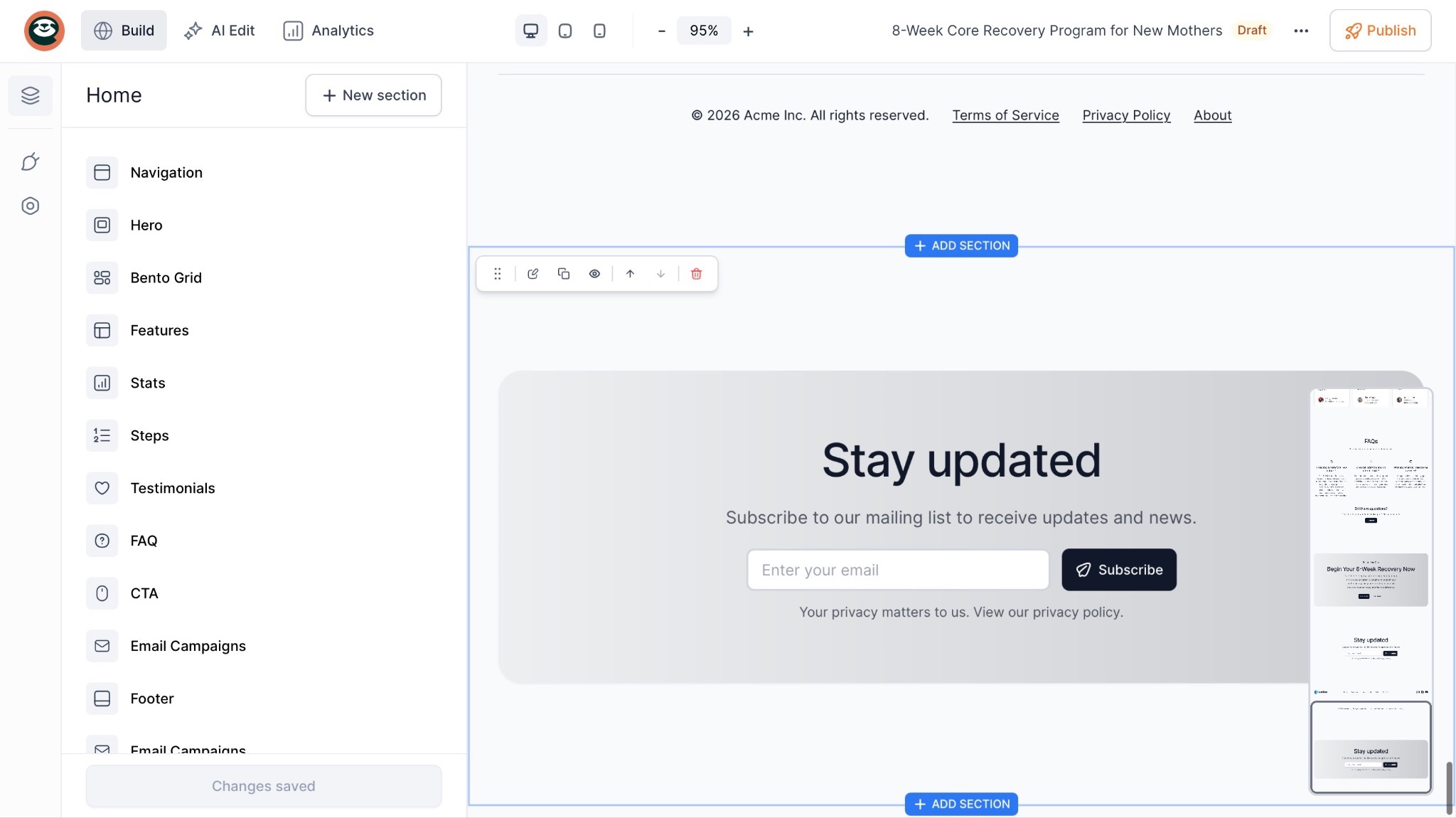Image resolution: width=1456 pixels, height=818 pixels.
Task: Open the settings hexagon icon in the sidebar
Action: [x=30, y=206]
